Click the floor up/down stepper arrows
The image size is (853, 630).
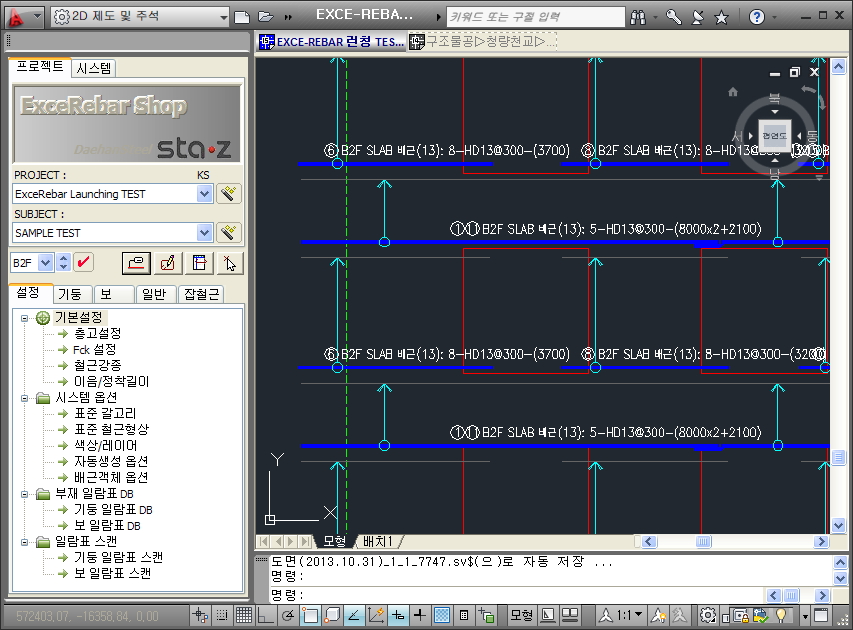coord(64,263)
